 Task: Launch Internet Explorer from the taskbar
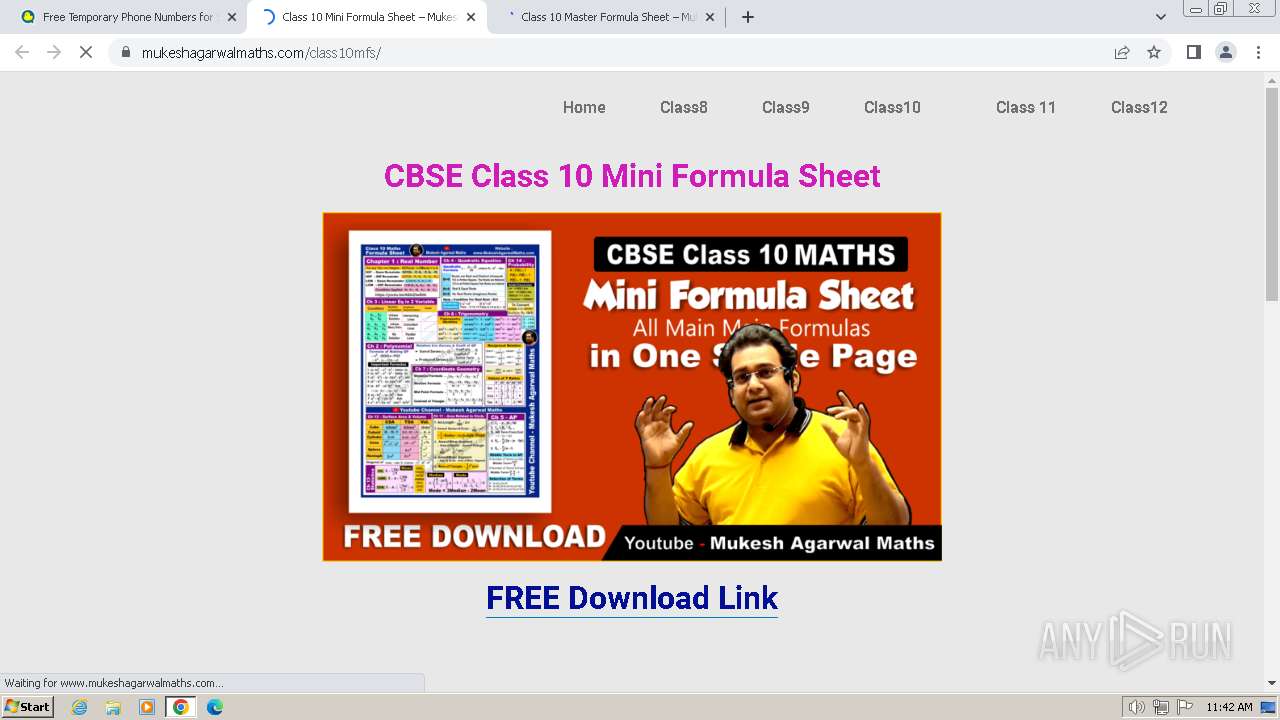[79, 707]
